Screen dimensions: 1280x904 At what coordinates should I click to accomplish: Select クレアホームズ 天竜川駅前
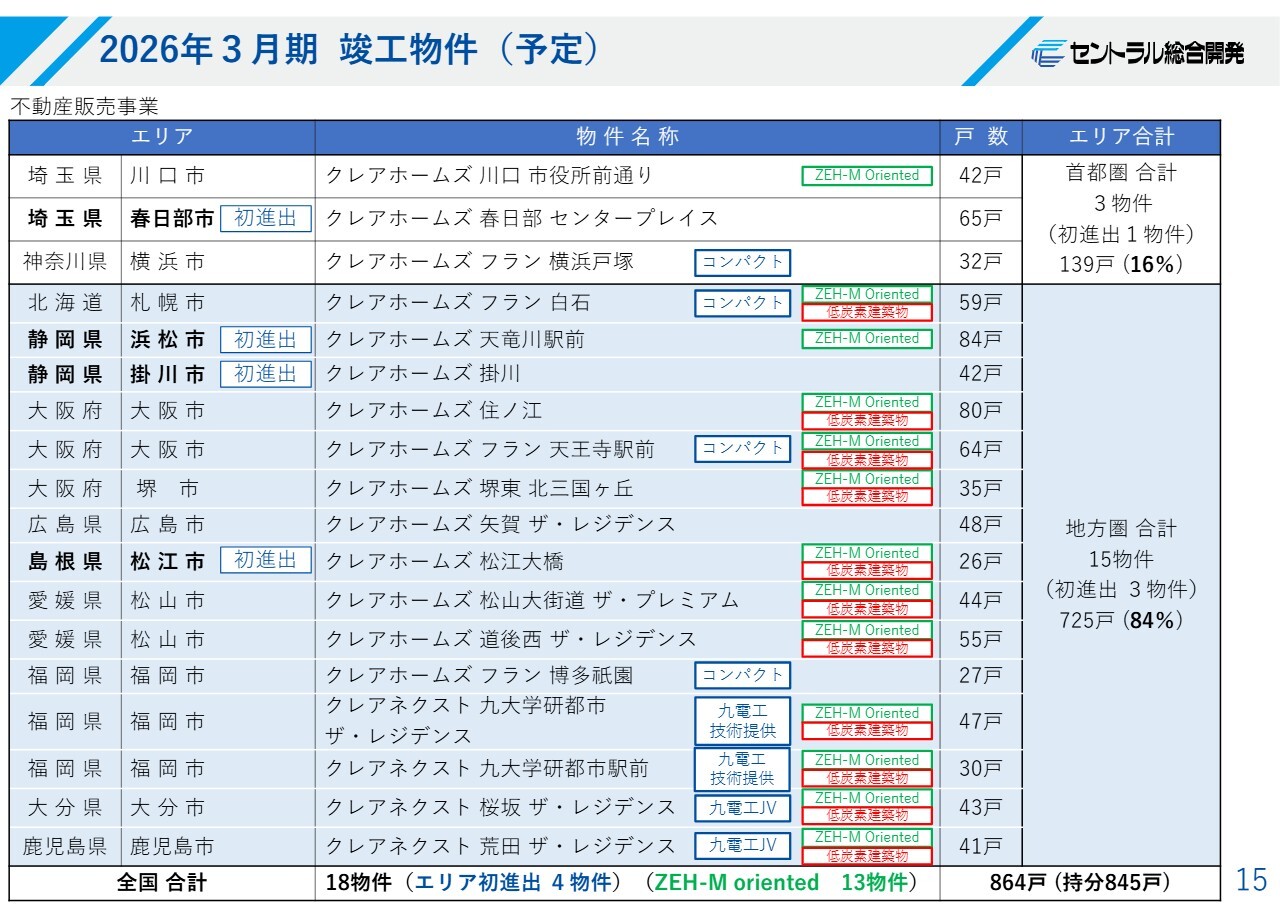[x=455, y=340]
